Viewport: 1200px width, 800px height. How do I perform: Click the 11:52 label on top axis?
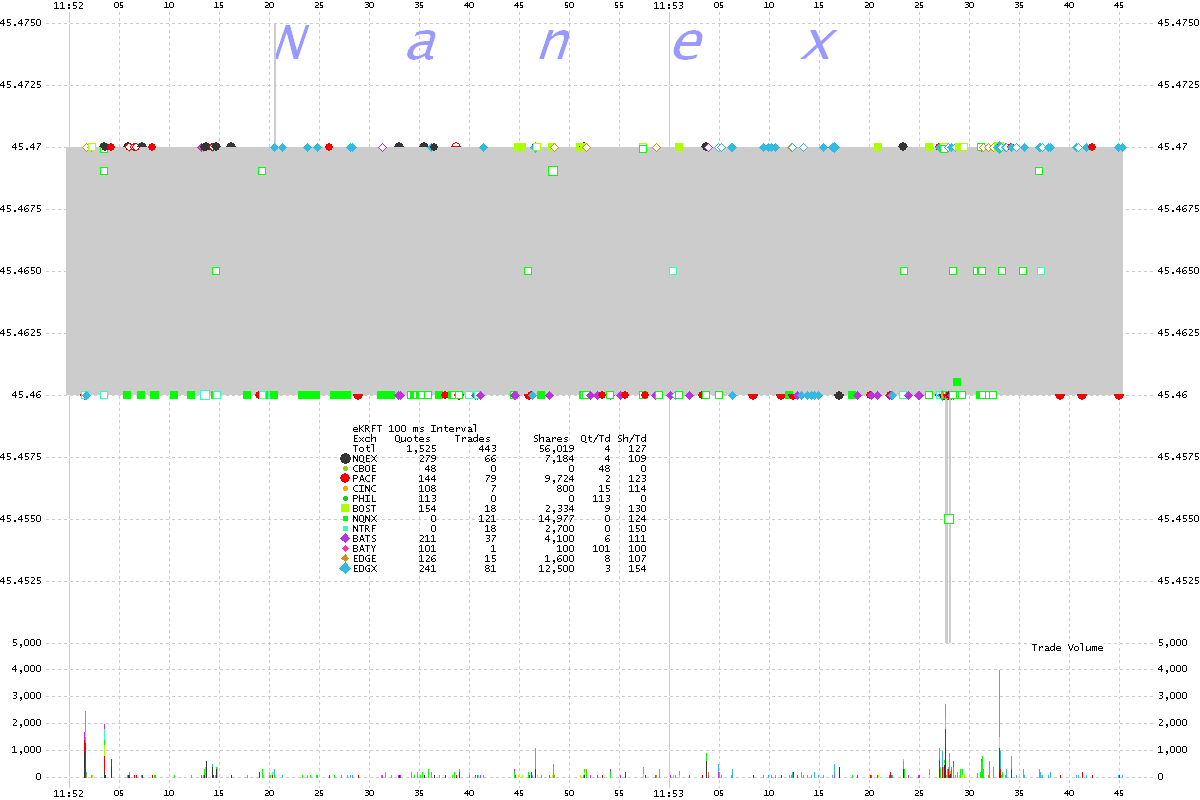click(69, 5)
